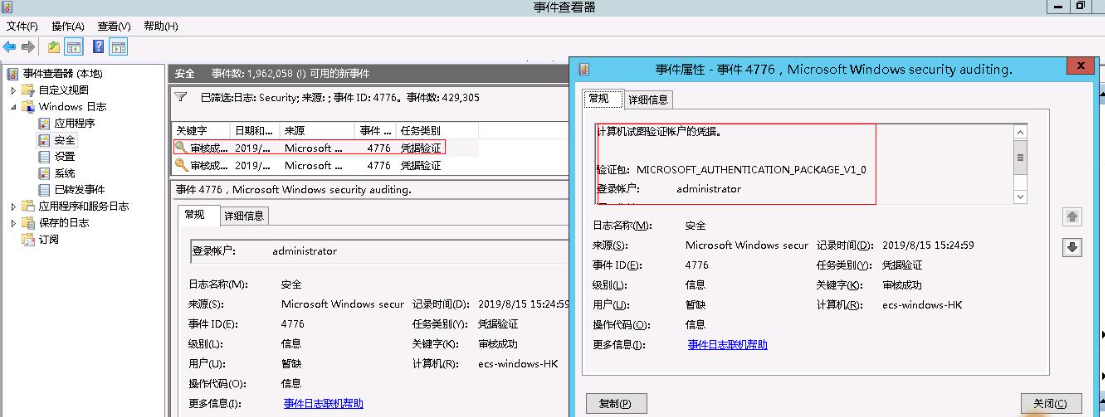
Task: Sort by 任务类别 column header
Action: click(436, 130)
